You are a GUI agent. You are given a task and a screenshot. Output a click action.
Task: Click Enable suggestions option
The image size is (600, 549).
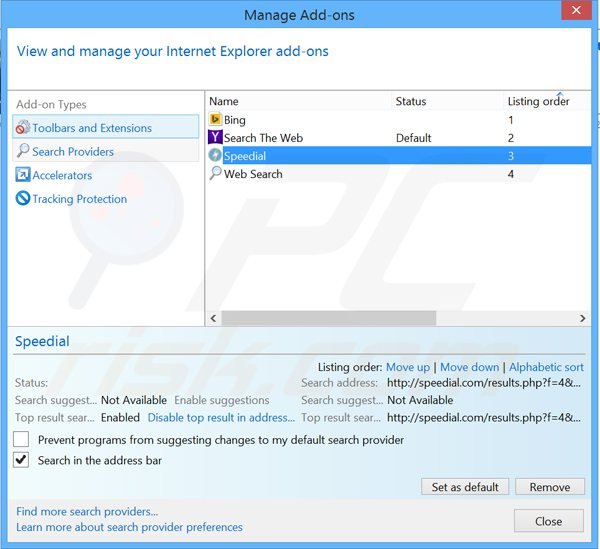point(222,400)
